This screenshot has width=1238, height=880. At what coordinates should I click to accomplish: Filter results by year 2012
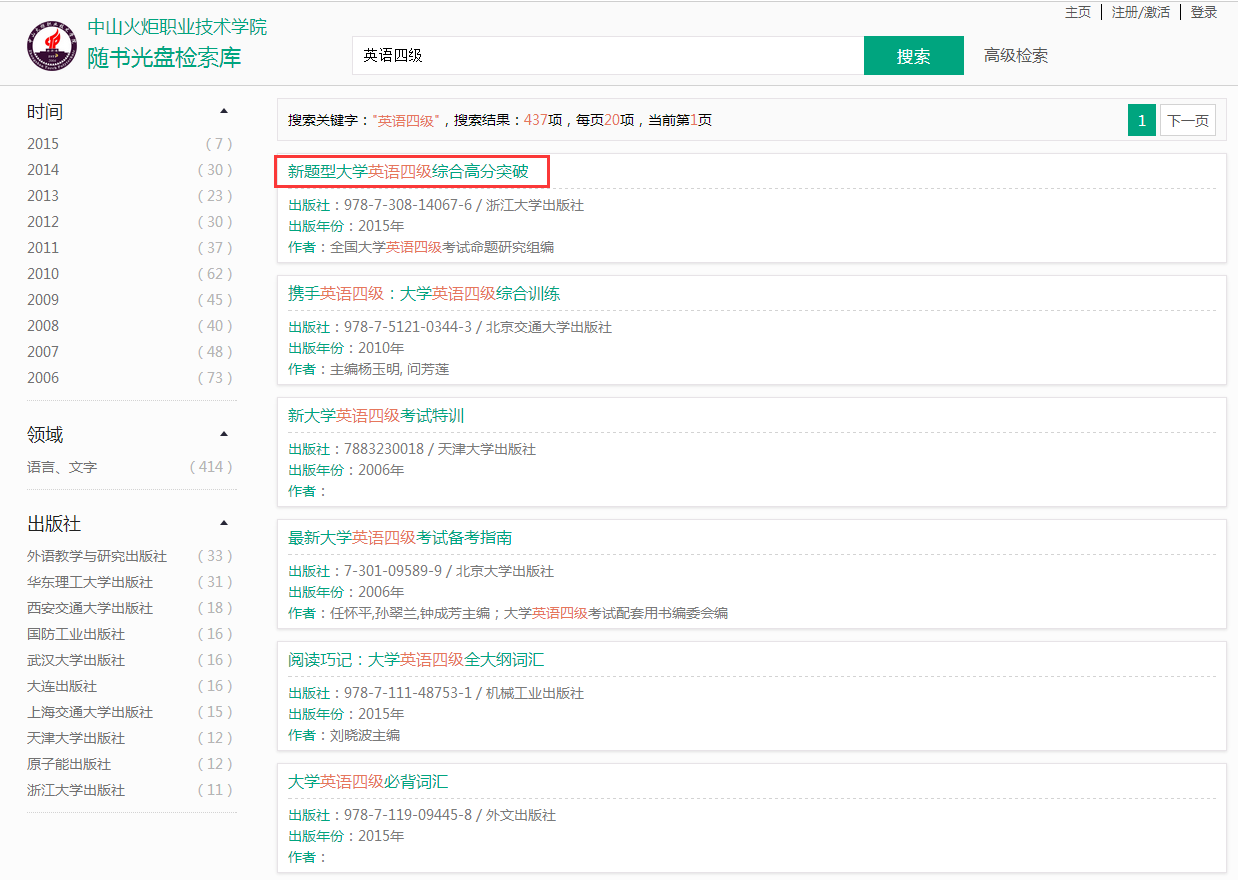coord(43,222)
